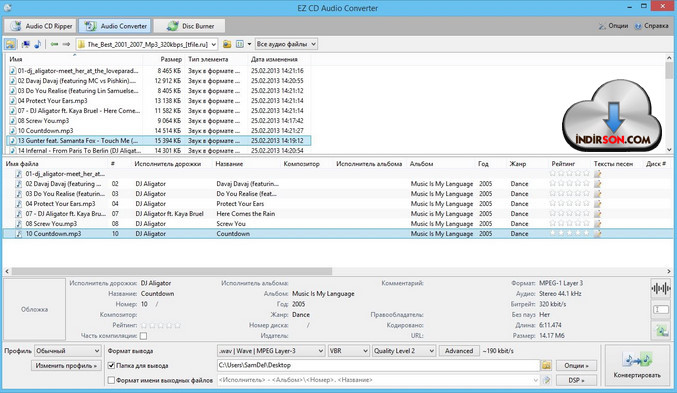Click the DSP » button
Image resolution: width=677 pixels, height=393 pixels.
point(576,380)
